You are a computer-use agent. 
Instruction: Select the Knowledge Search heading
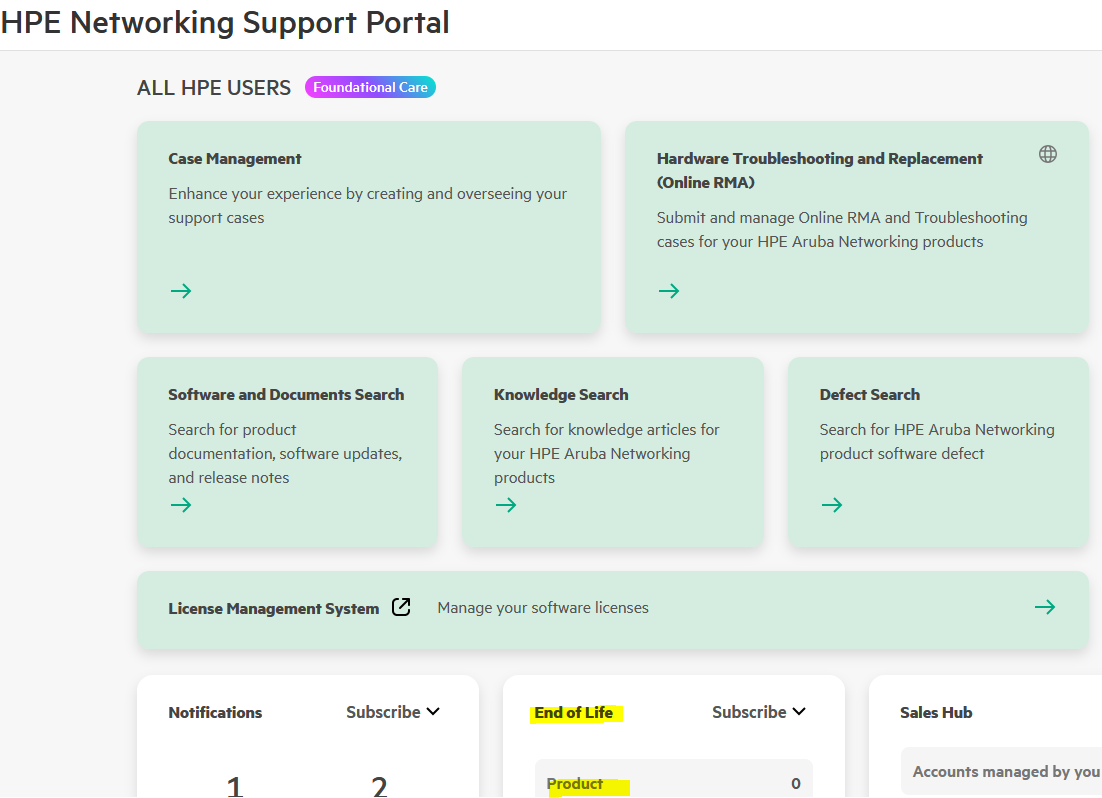tap(561, 395)
